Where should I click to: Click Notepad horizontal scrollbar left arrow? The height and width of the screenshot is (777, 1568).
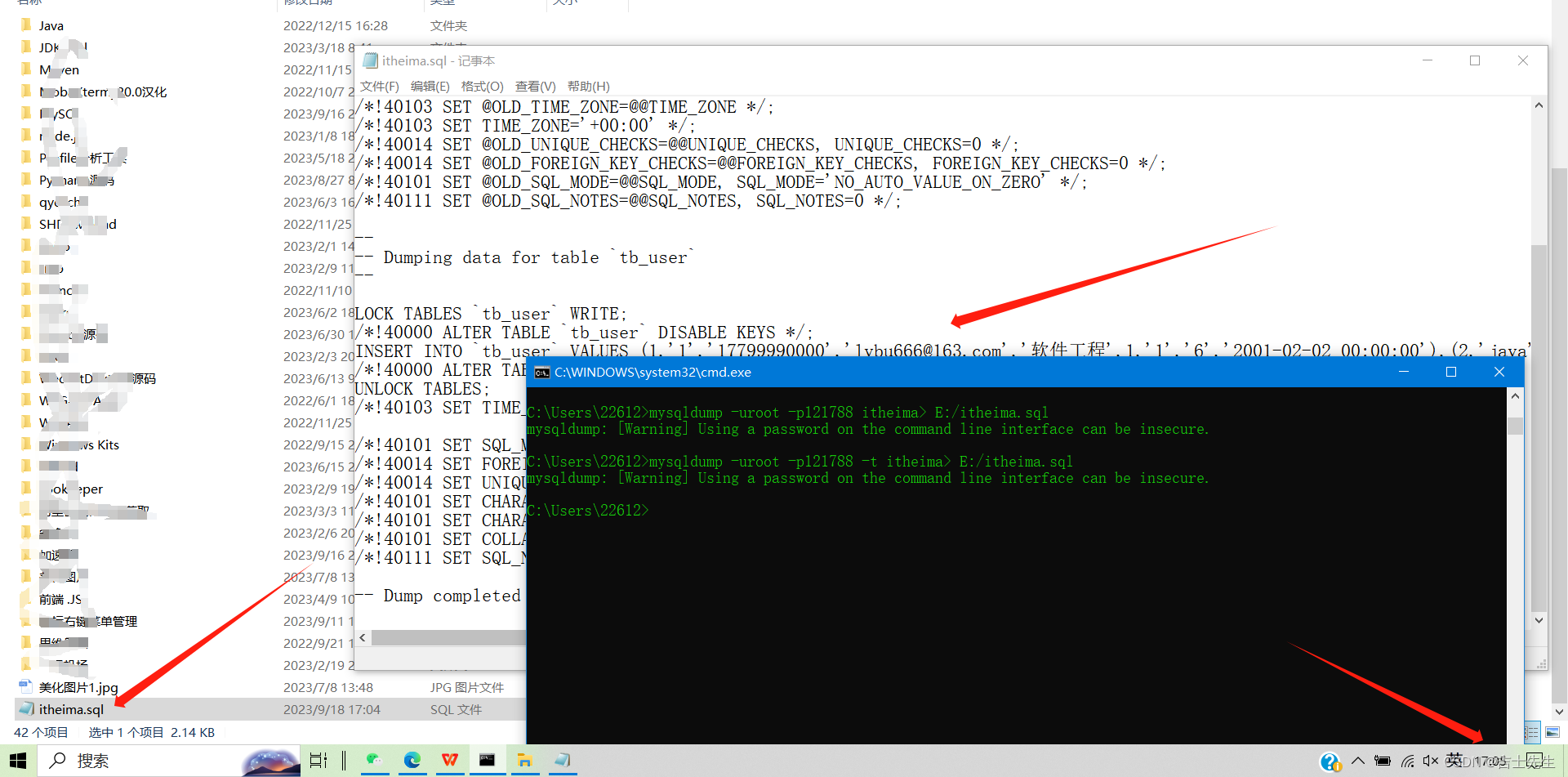point(363,637)
